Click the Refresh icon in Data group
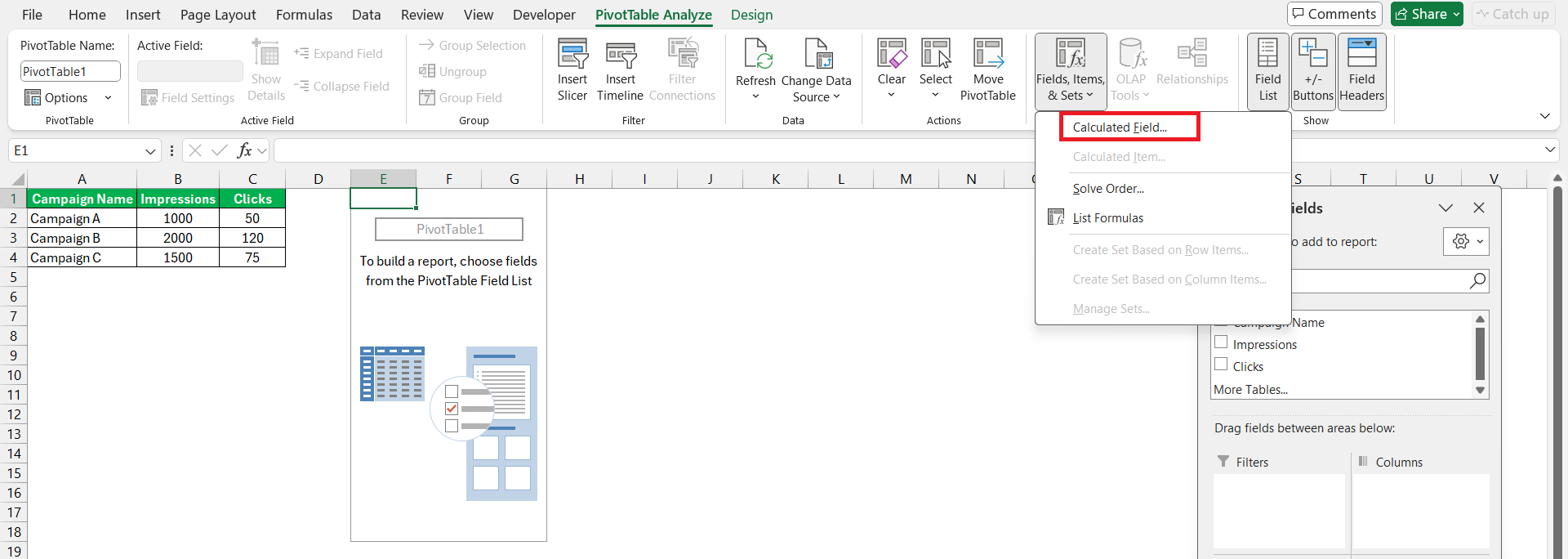 click(x=755, y=56)
